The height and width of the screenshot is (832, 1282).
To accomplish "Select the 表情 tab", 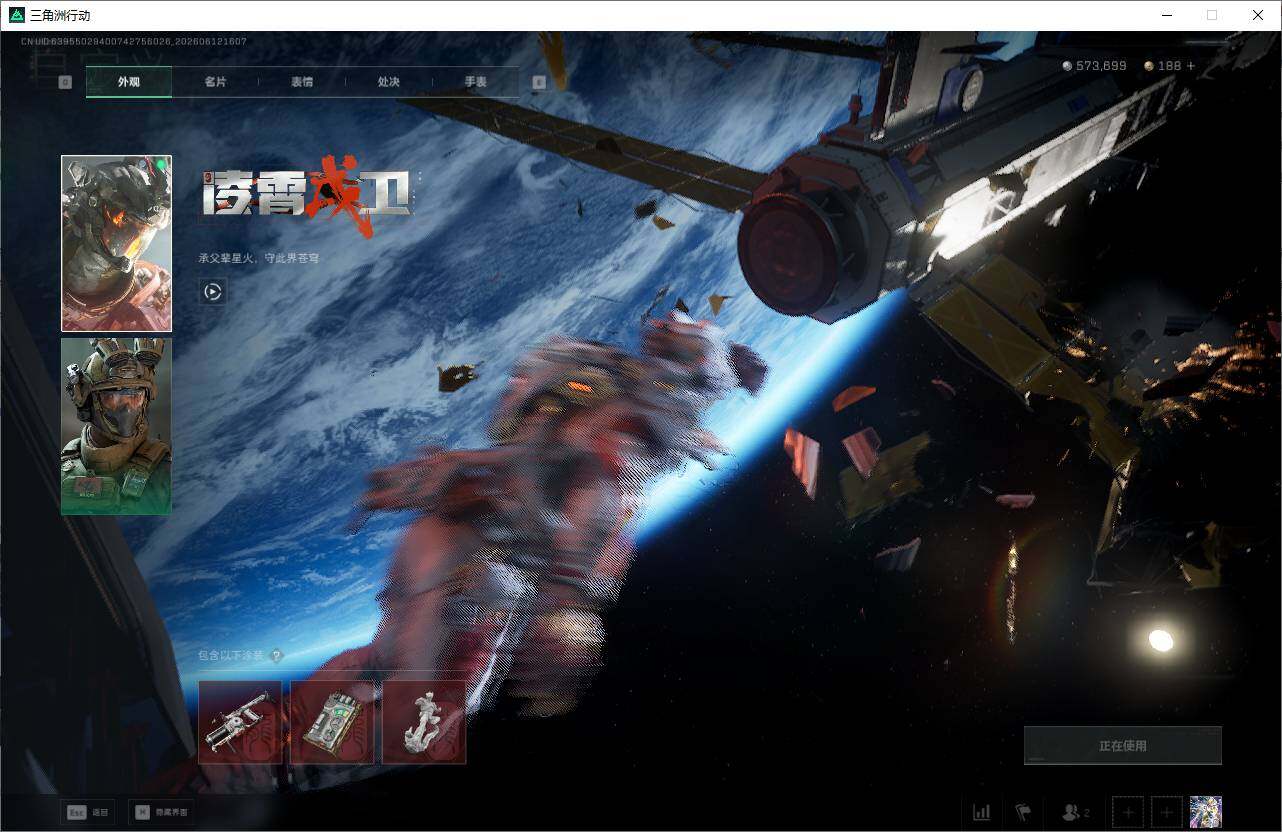I will point(302,82).
